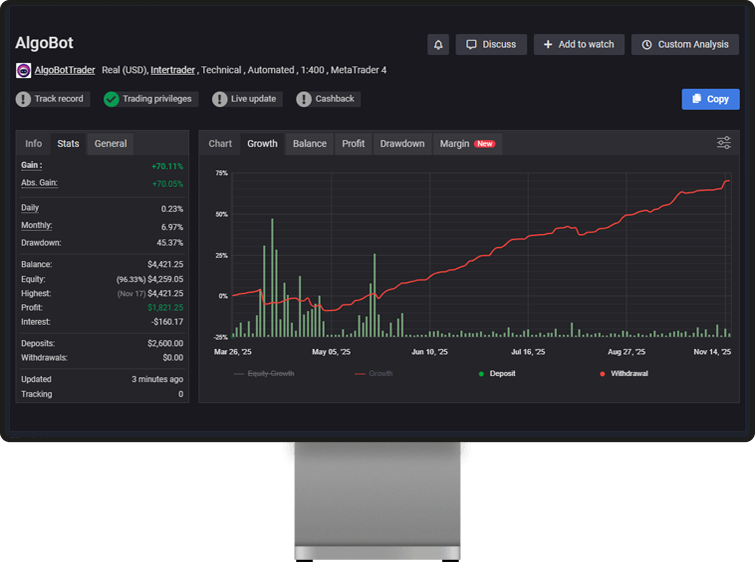This screenshot has width=755, height=562.
Task: Click the AlgoBotTrader avatar icon
Action: (x=24, y=71)
